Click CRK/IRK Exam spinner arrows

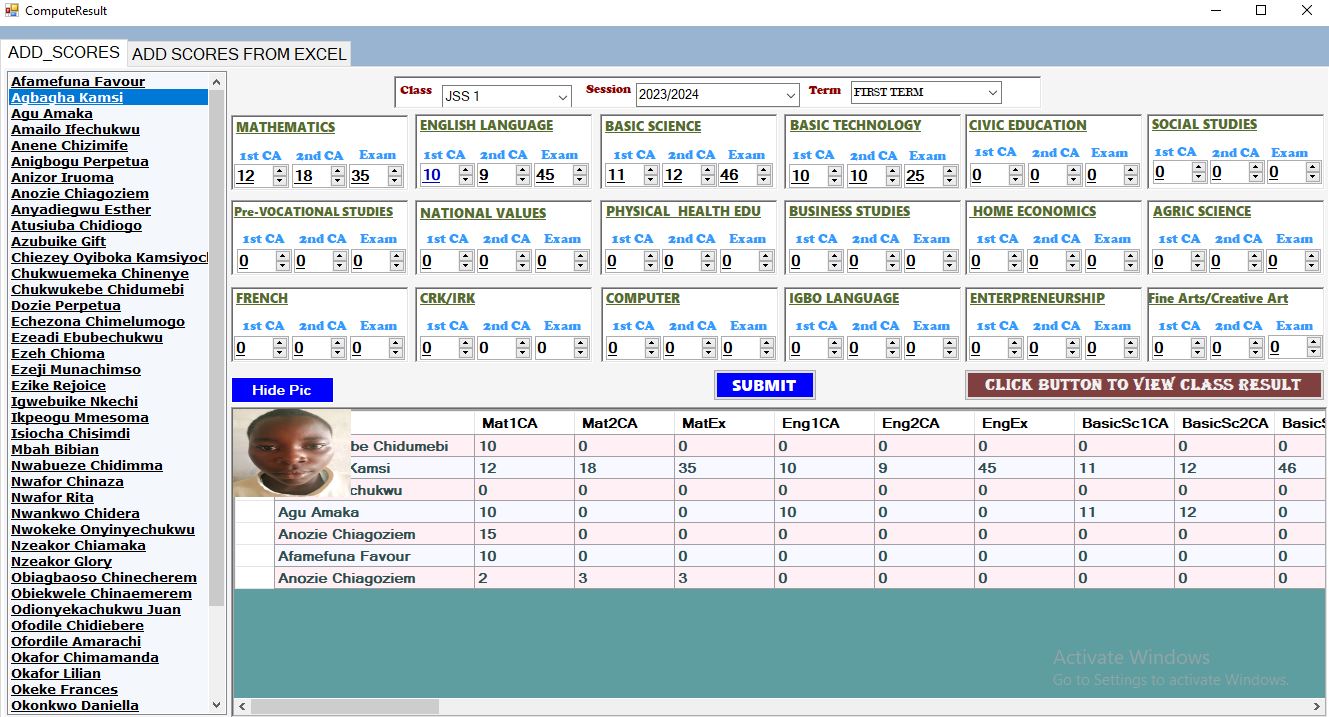(x=582, y=348)
